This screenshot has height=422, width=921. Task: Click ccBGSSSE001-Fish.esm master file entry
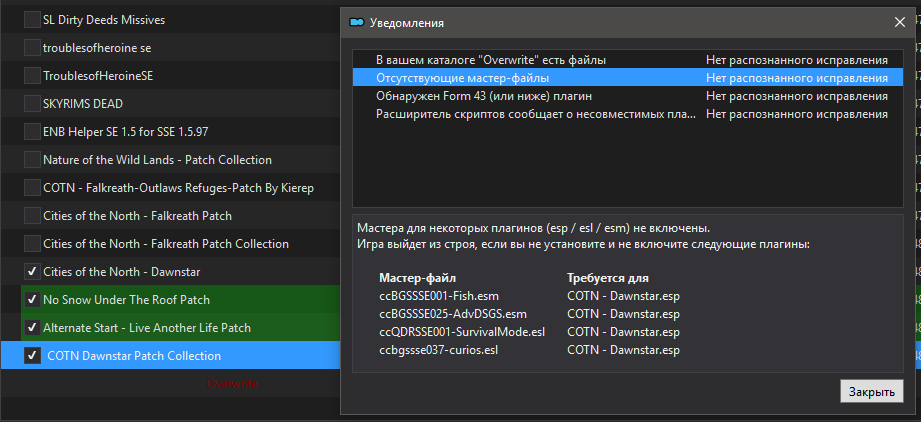pos(438,296)
